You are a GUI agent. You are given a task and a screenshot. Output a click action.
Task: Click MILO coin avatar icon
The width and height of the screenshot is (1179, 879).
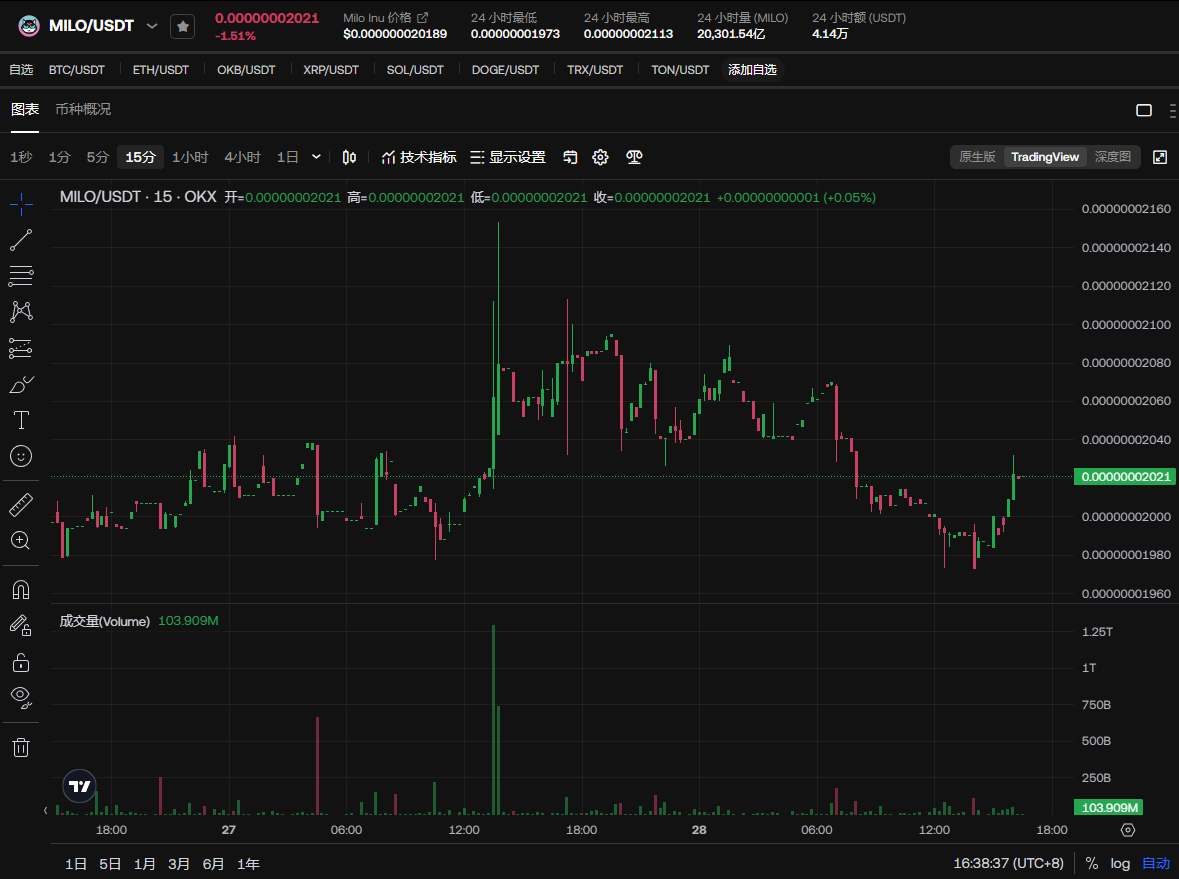pos(29,26)
